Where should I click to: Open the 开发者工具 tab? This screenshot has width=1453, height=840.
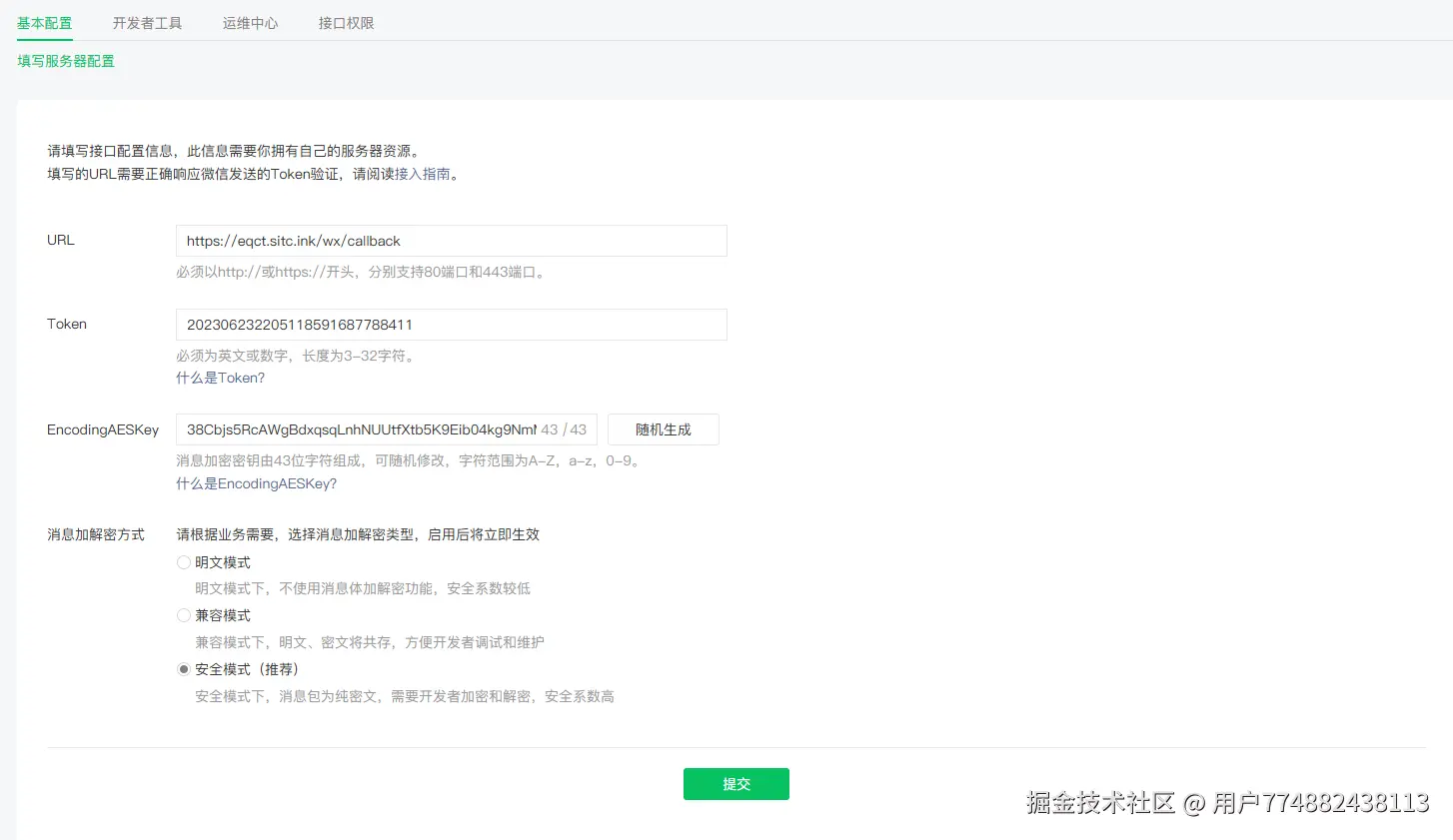pos(147,23)
